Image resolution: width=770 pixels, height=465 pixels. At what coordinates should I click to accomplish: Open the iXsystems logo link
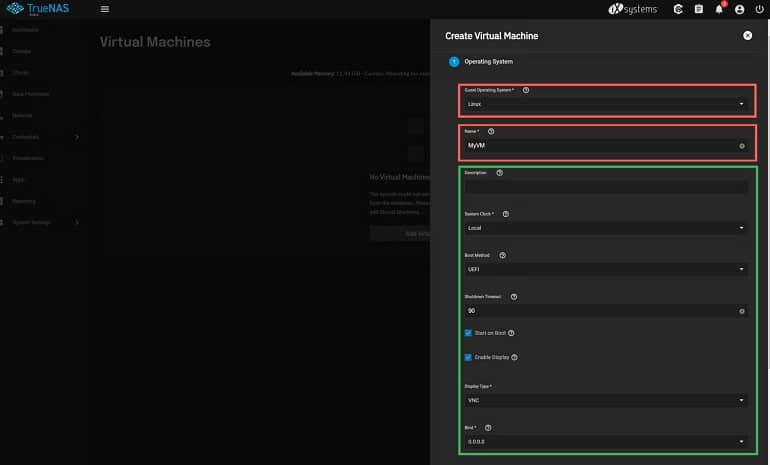(x=632, y=9)
